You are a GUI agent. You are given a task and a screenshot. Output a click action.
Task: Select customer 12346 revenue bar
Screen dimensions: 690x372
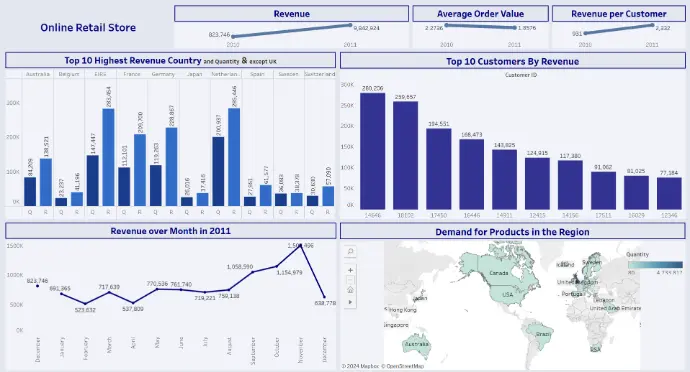click(x=669, y=193)
